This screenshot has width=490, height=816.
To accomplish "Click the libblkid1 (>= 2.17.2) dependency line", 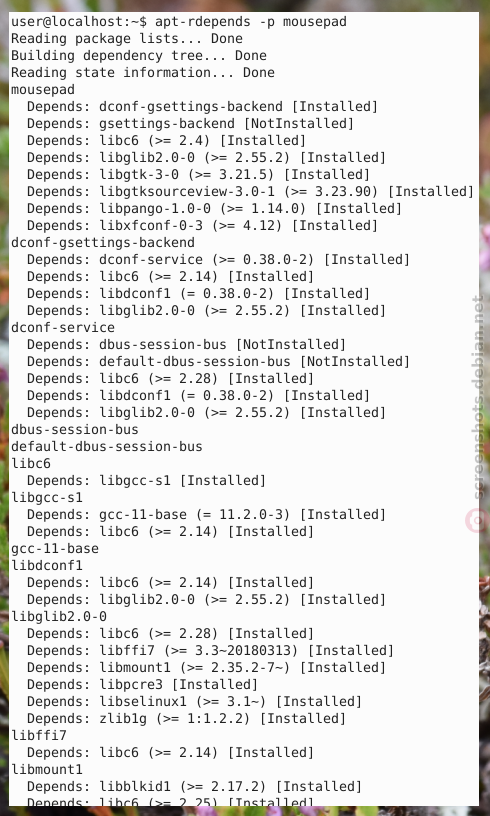I will coord(195,786).
